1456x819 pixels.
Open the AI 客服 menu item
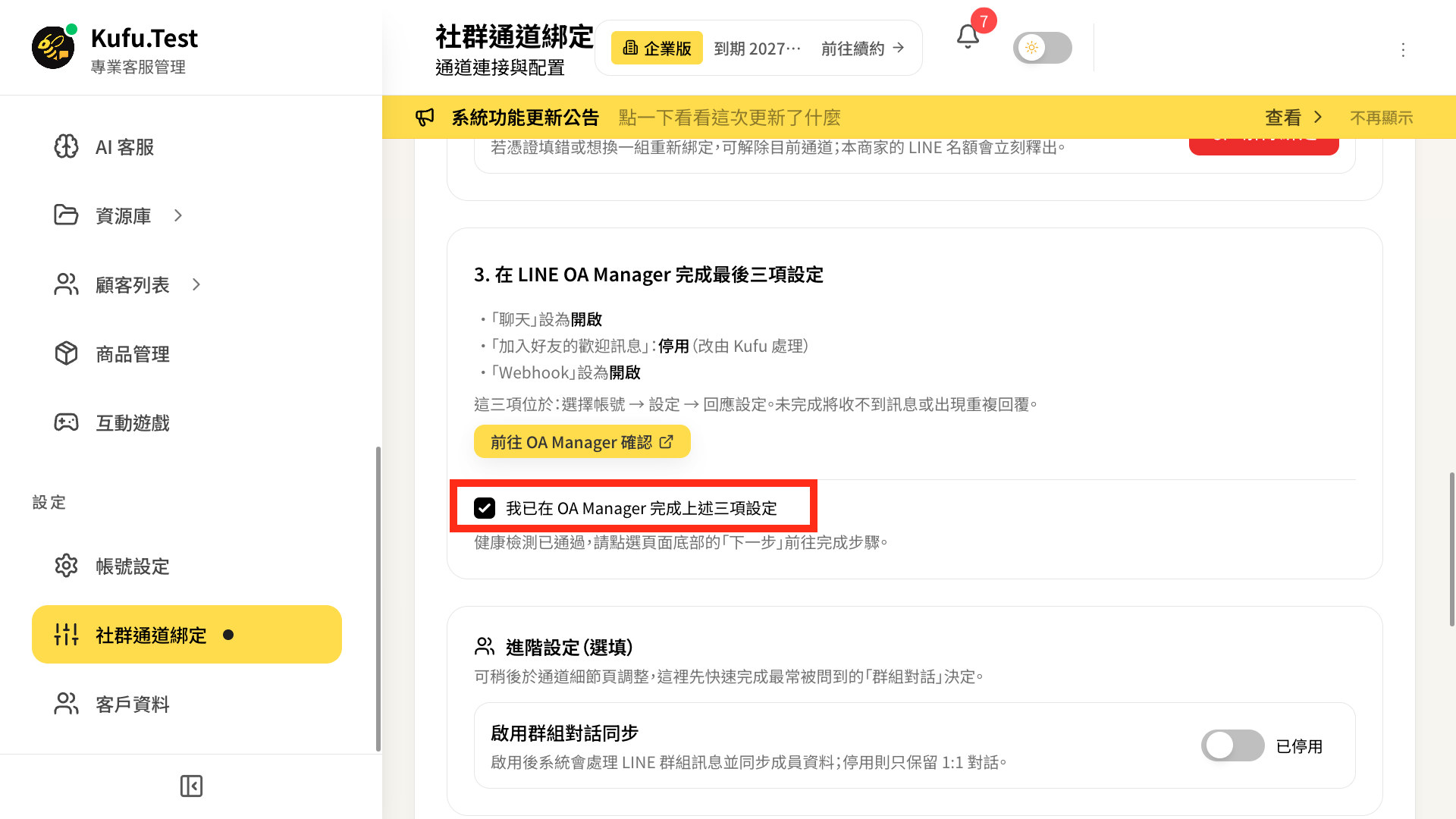(x=187, y=146)
